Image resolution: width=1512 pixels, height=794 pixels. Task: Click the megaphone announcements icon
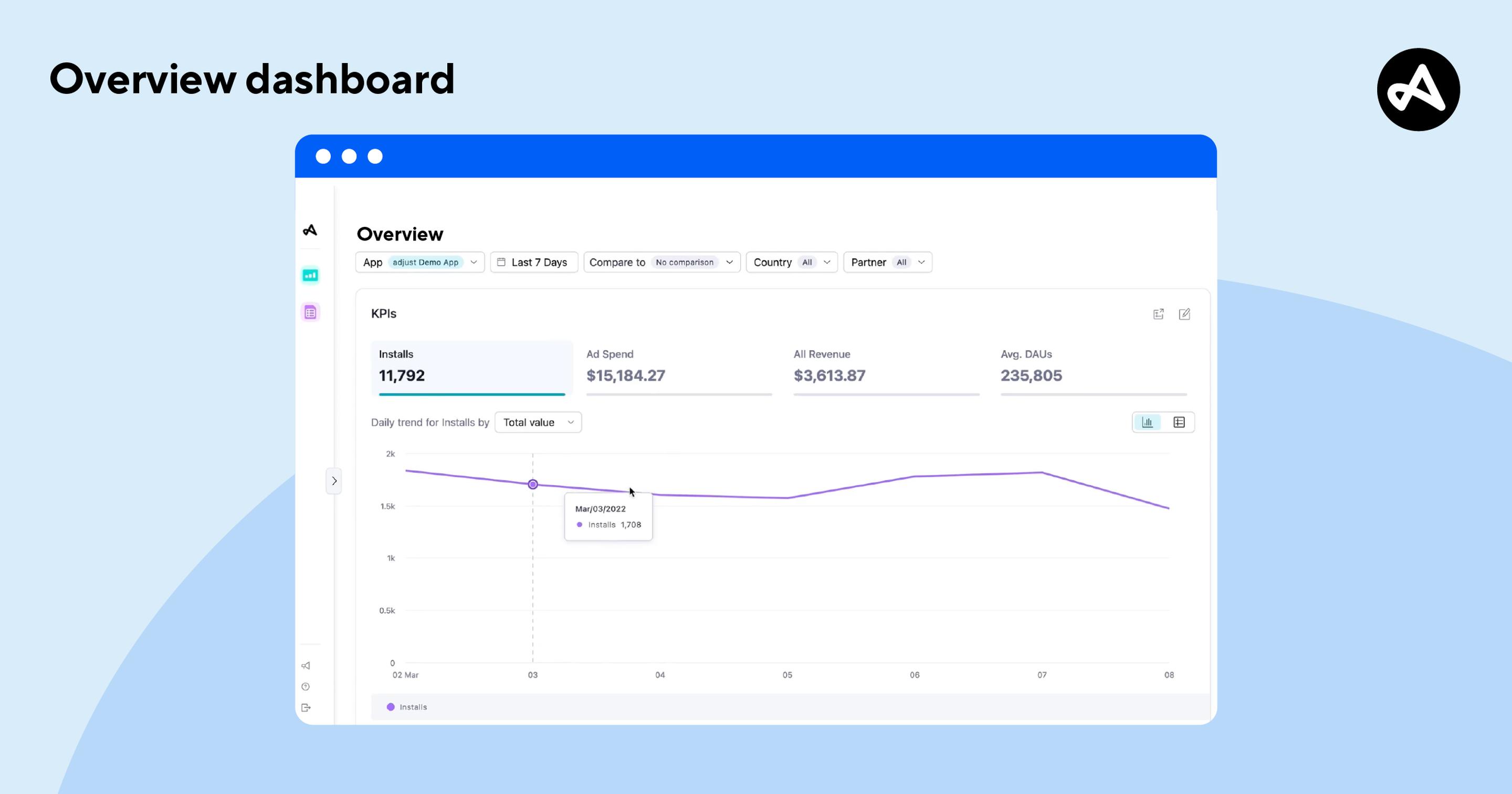point(306,665)
